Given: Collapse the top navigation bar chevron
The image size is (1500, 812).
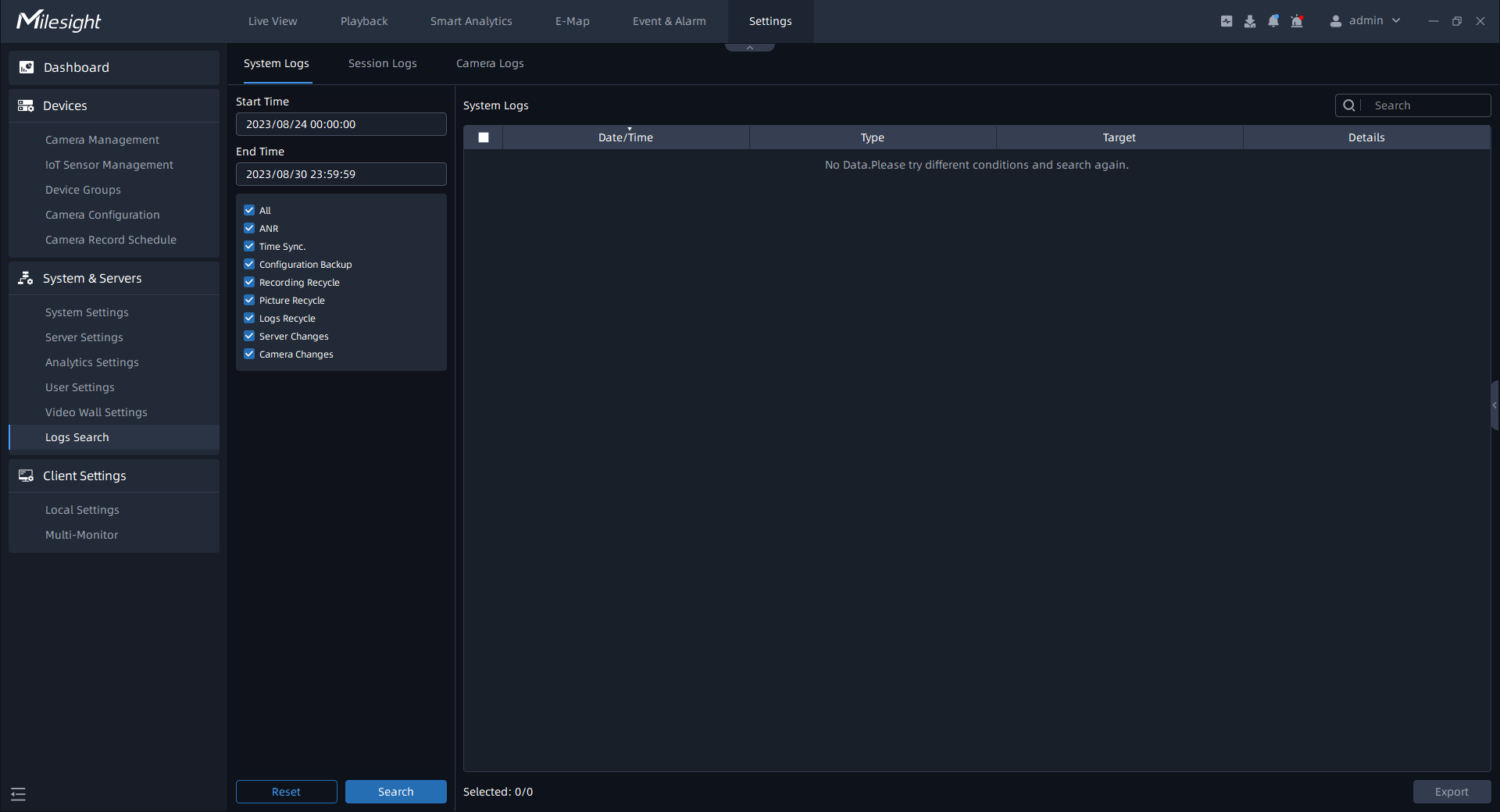Looking at the screenshot, I should [749, 48].
